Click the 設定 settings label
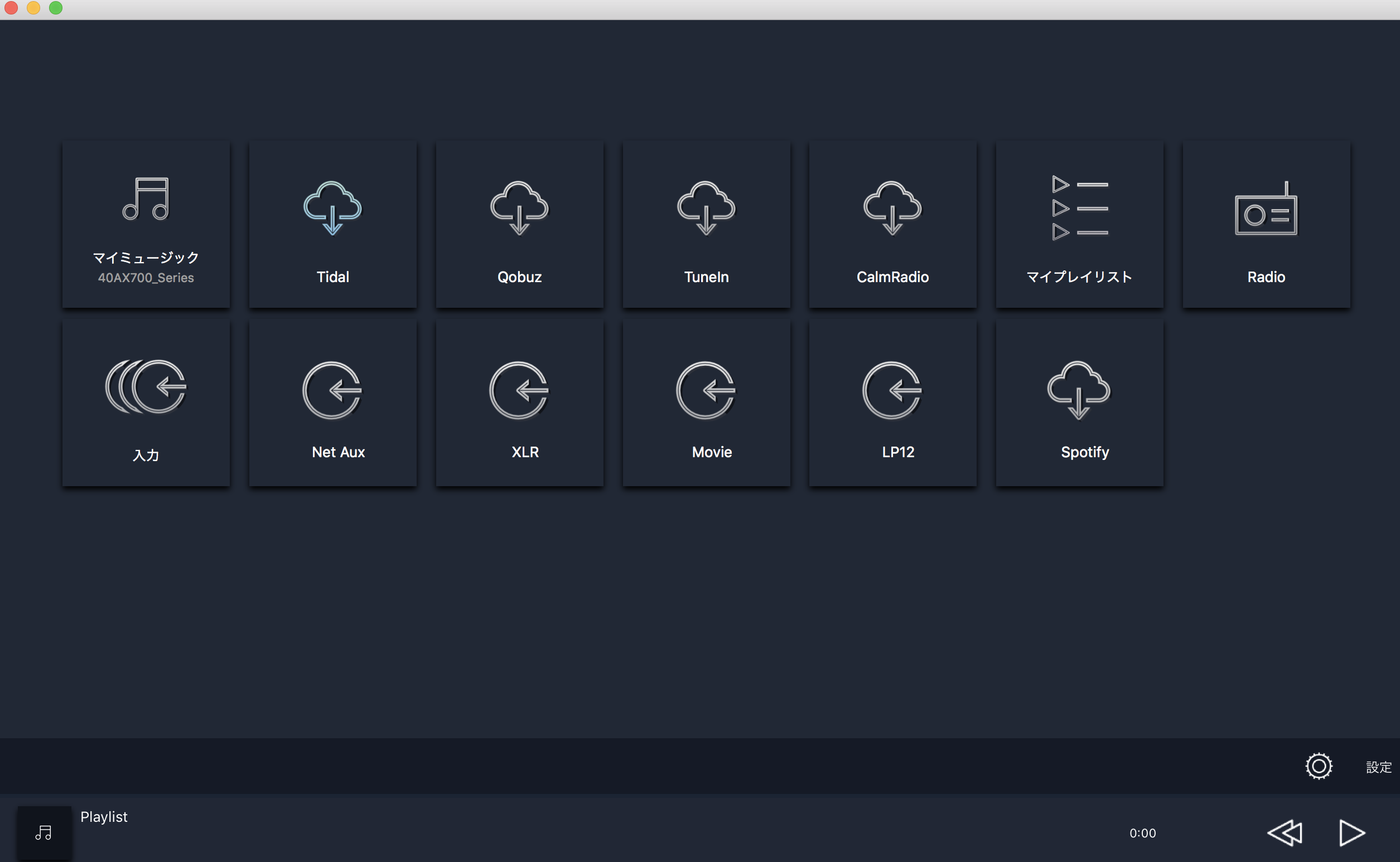 pos(1378,767)
